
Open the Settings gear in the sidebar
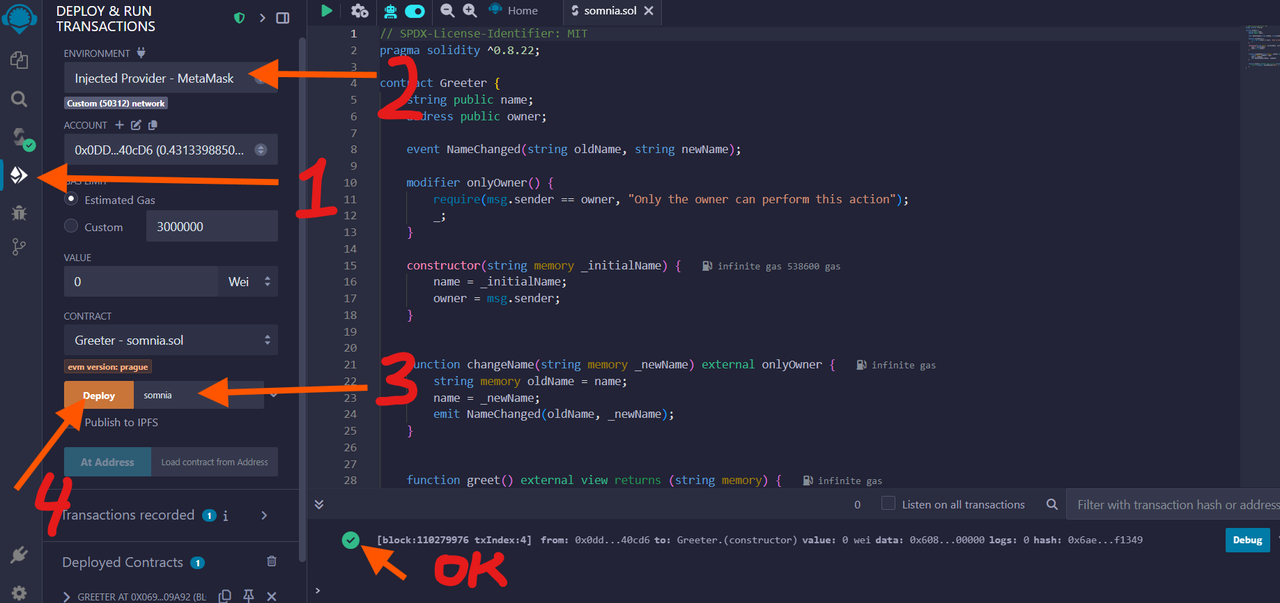(18, 593)
